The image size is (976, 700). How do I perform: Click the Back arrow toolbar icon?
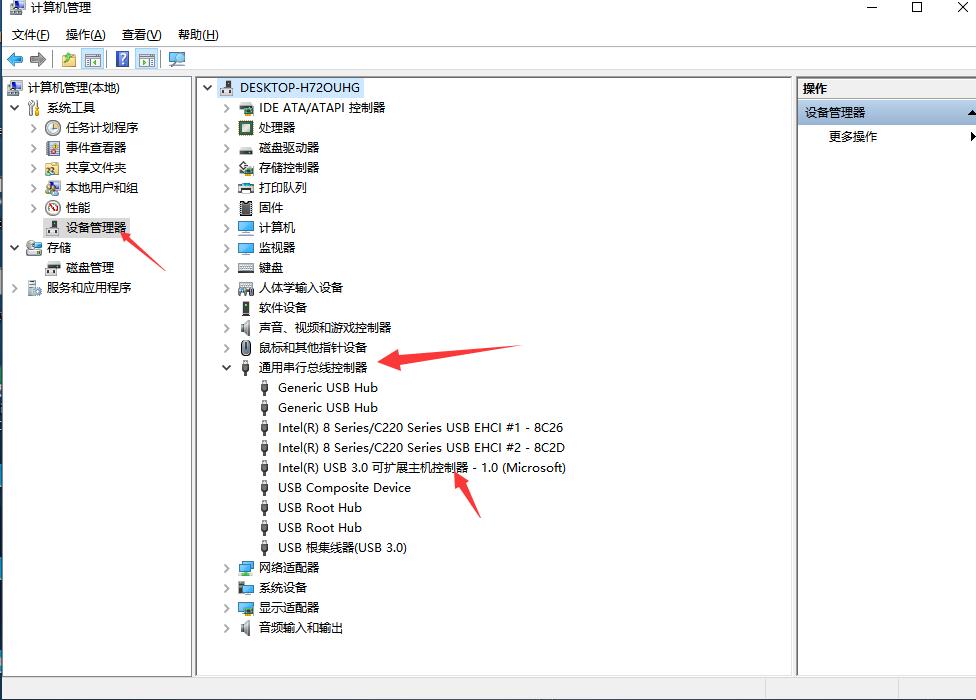point(15,60)
